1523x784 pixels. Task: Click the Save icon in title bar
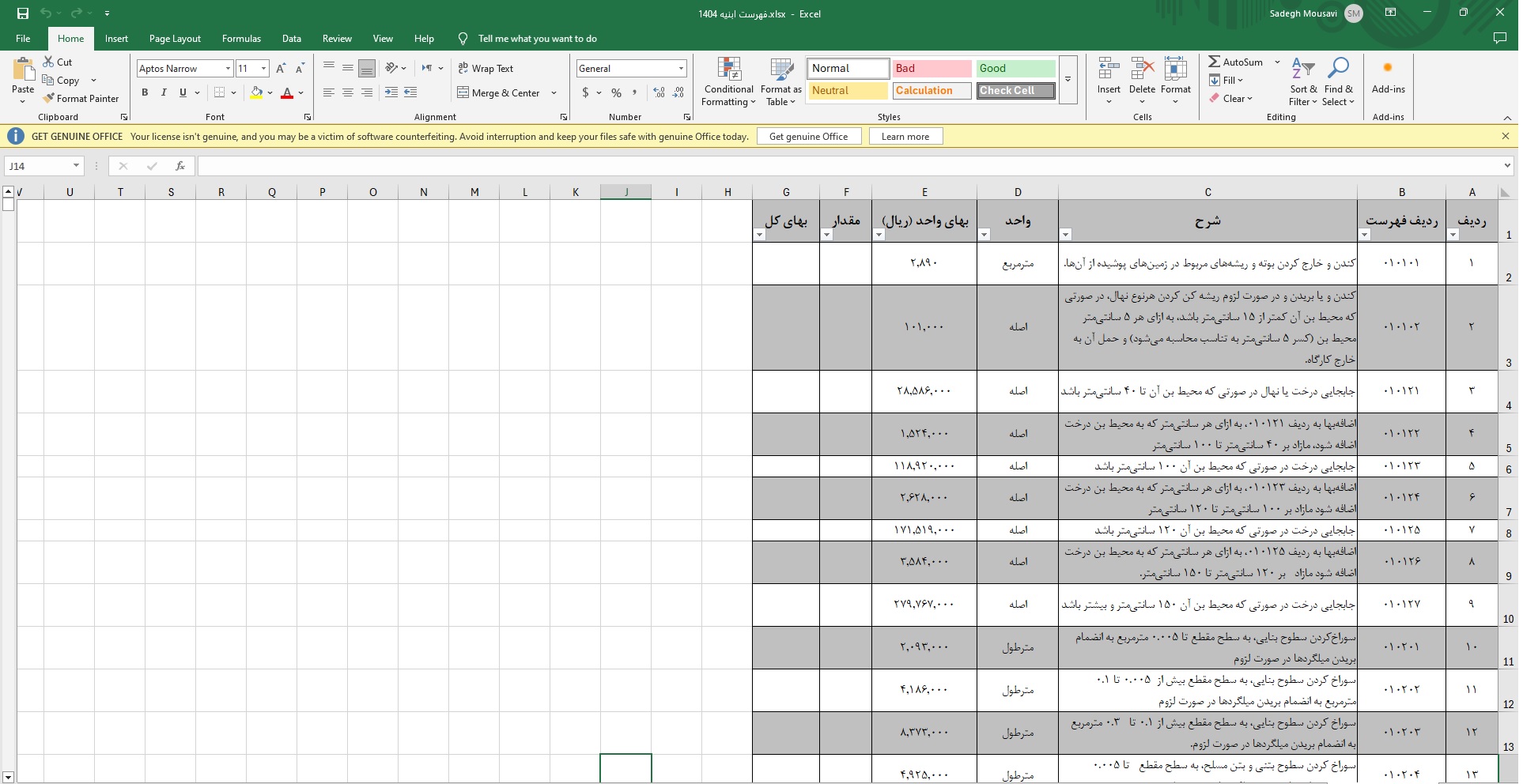pyautogui.click(x=22, y=13)
